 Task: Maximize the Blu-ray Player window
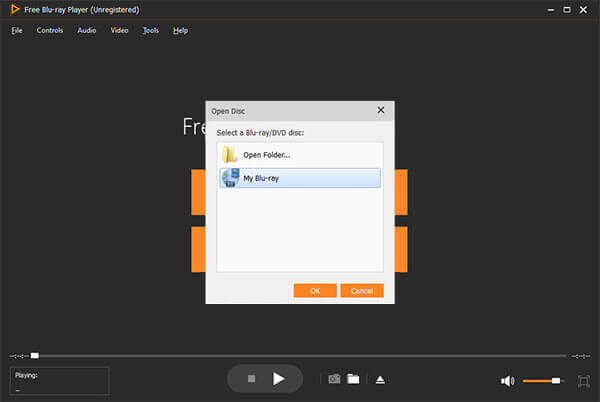tap(567, 10)
